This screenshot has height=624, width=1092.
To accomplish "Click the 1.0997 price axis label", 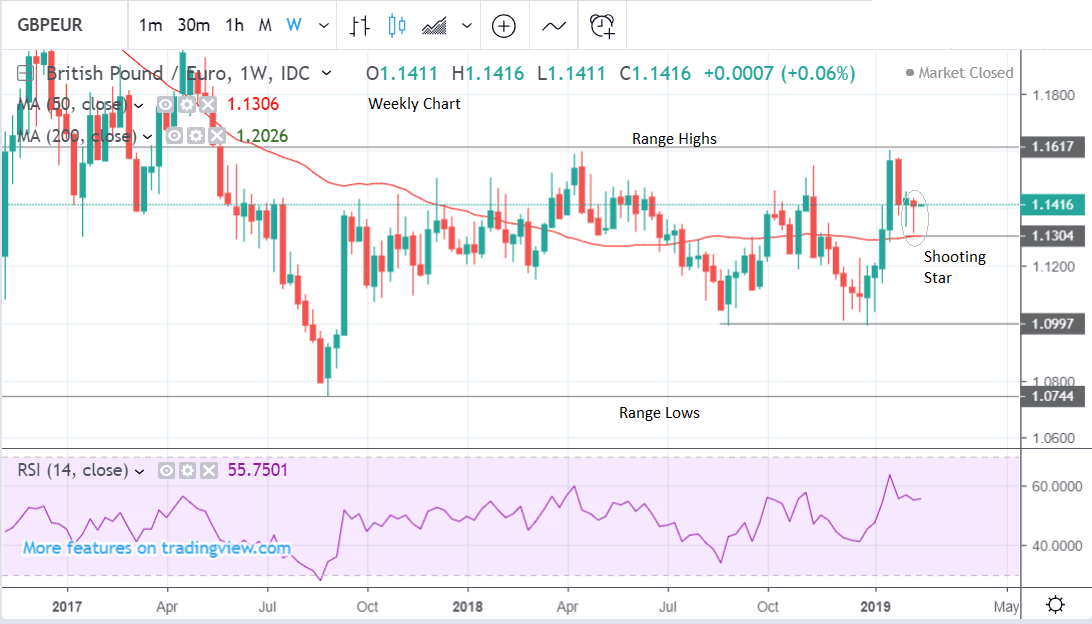I will [x=1052, y=324].
